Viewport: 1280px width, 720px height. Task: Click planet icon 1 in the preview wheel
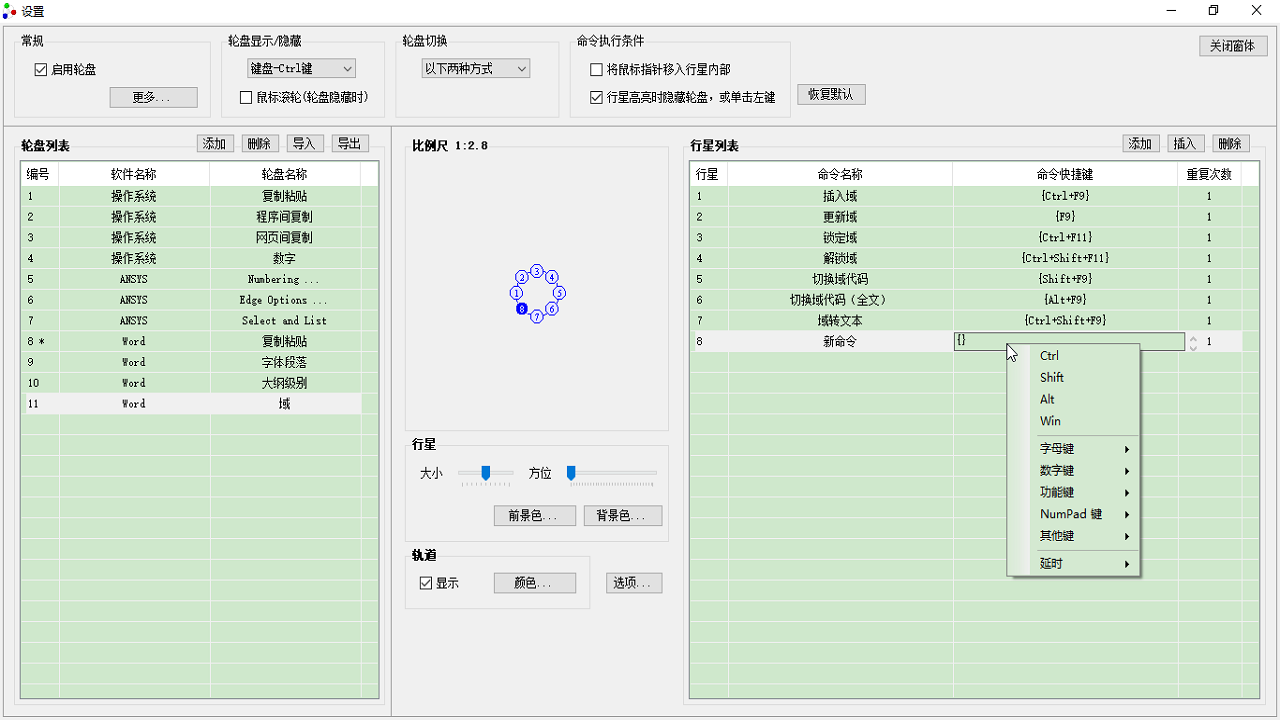[516, 293]
